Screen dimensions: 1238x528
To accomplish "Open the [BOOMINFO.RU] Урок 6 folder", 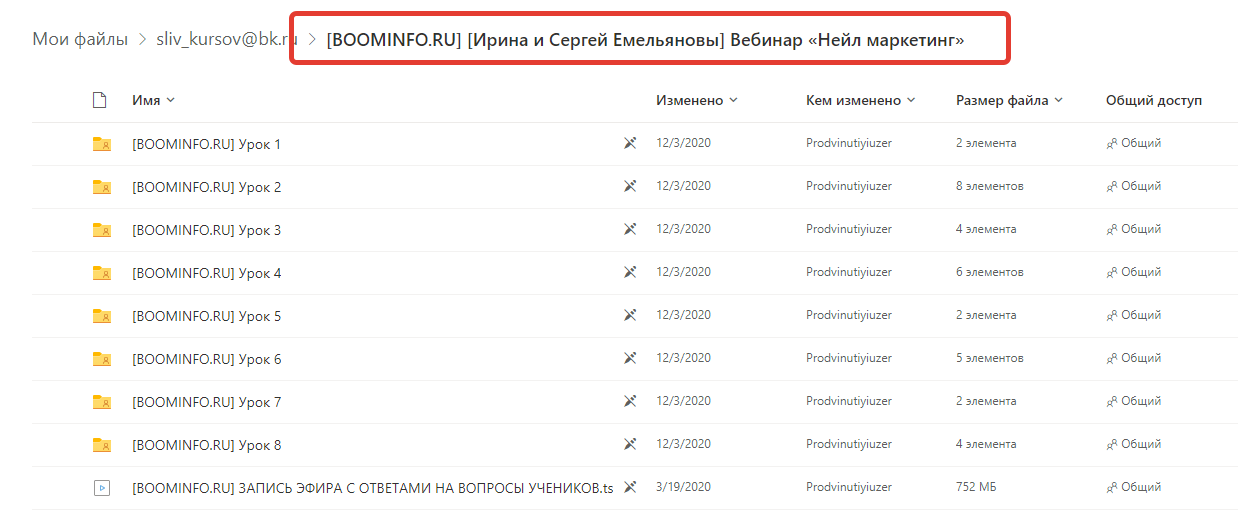I will pyautogui.click(x=207, y=359).
